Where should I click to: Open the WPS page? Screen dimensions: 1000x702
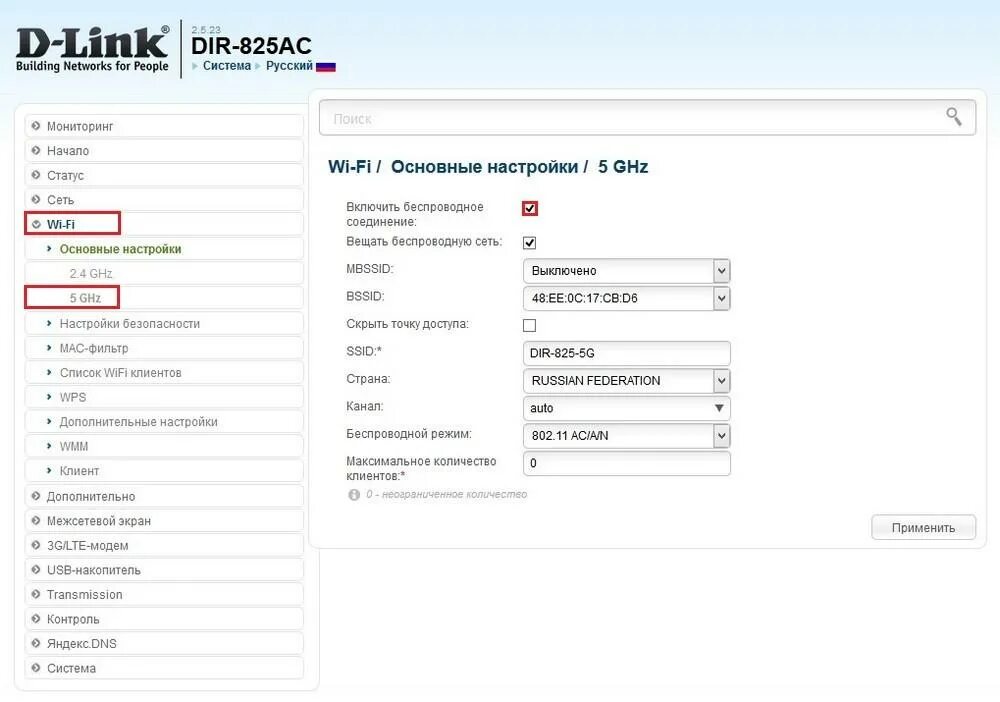pos(164,397)
